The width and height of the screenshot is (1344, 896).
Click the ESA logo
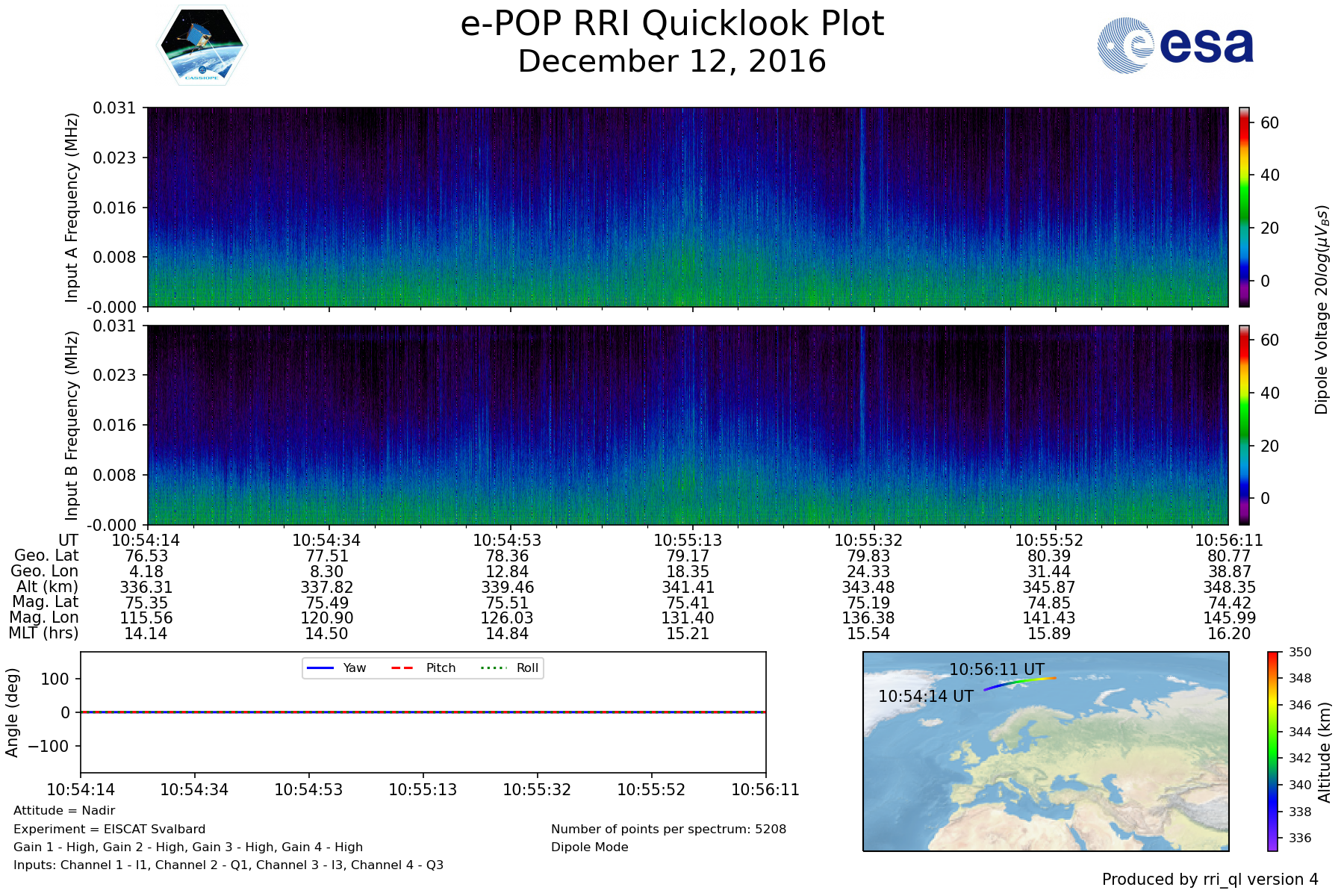[1175, 46]
